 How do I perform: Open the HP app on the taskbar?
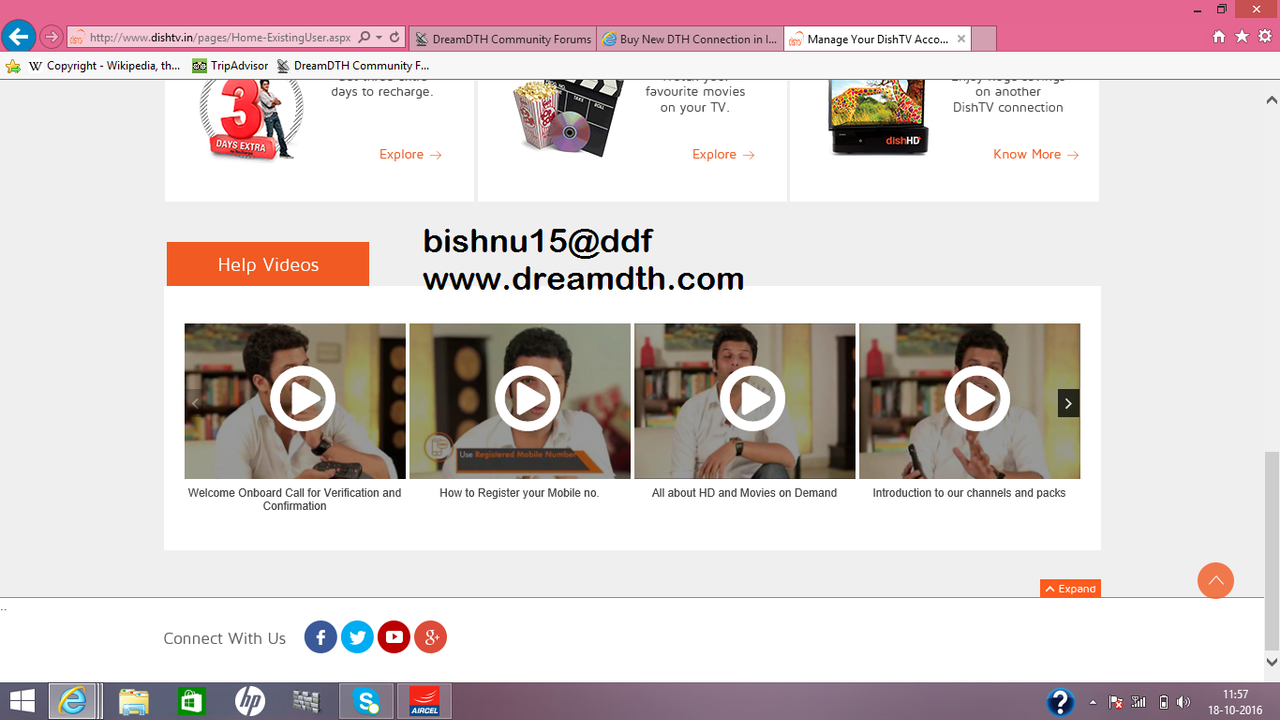(250, 701)
